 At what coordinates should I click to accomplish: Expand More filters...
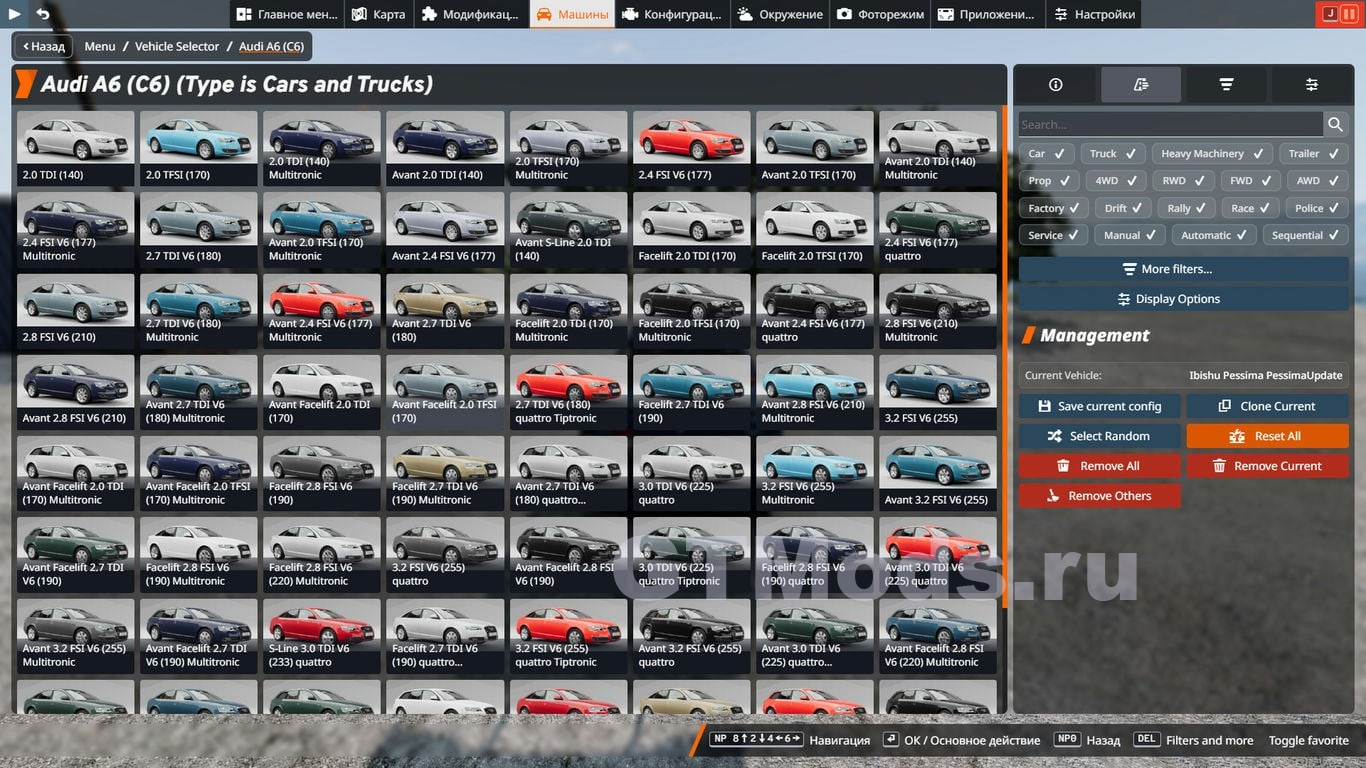pyautogui.click(x=1183, y=269)
